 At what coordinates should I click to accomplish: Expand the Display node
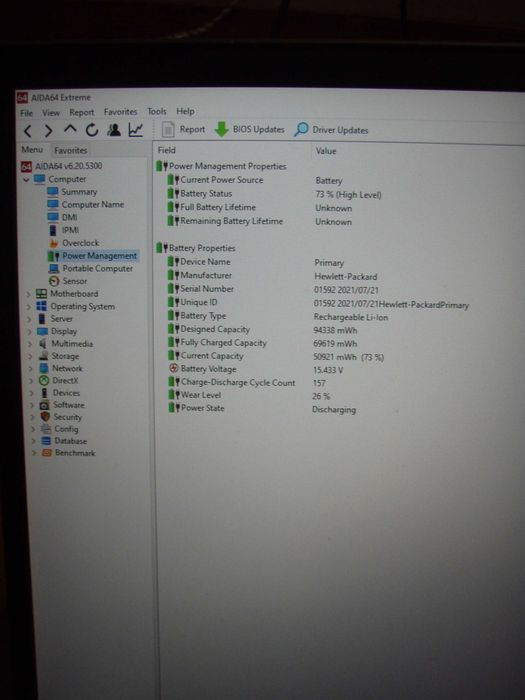pos(30,332)
